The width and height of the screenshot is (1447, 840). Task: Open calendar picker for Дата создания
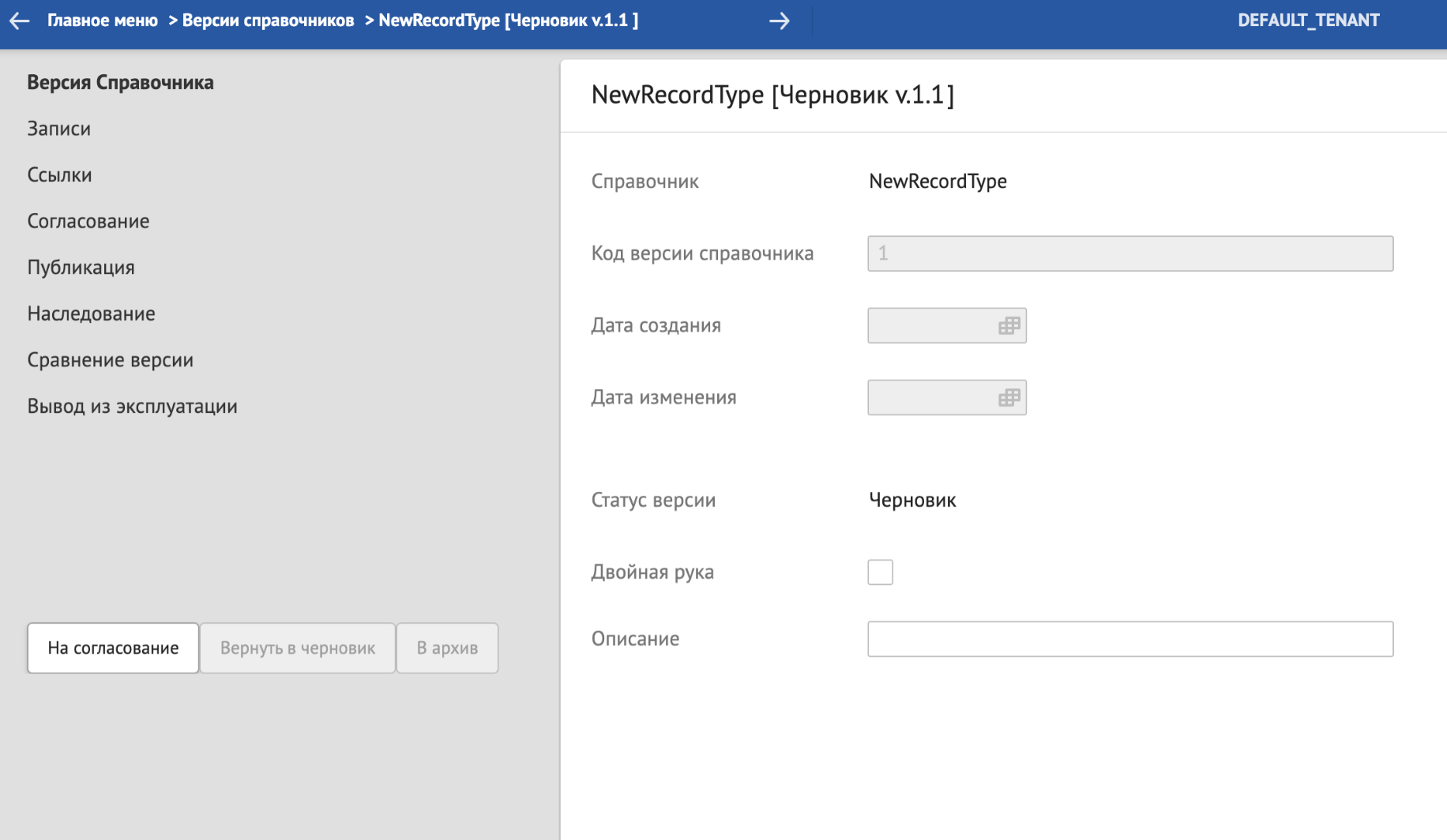[1009, 326]
